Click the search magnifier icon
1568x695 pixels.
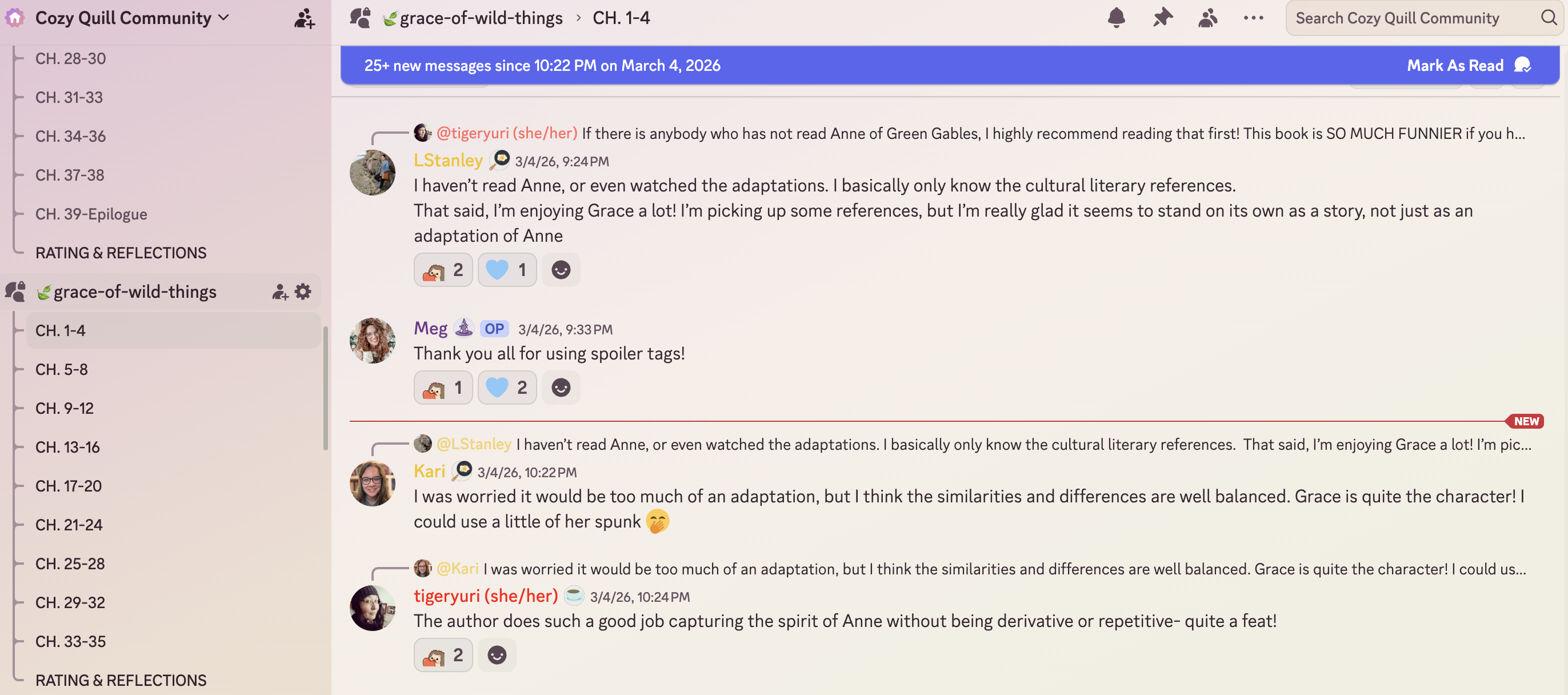click(x=1549, y=18)
